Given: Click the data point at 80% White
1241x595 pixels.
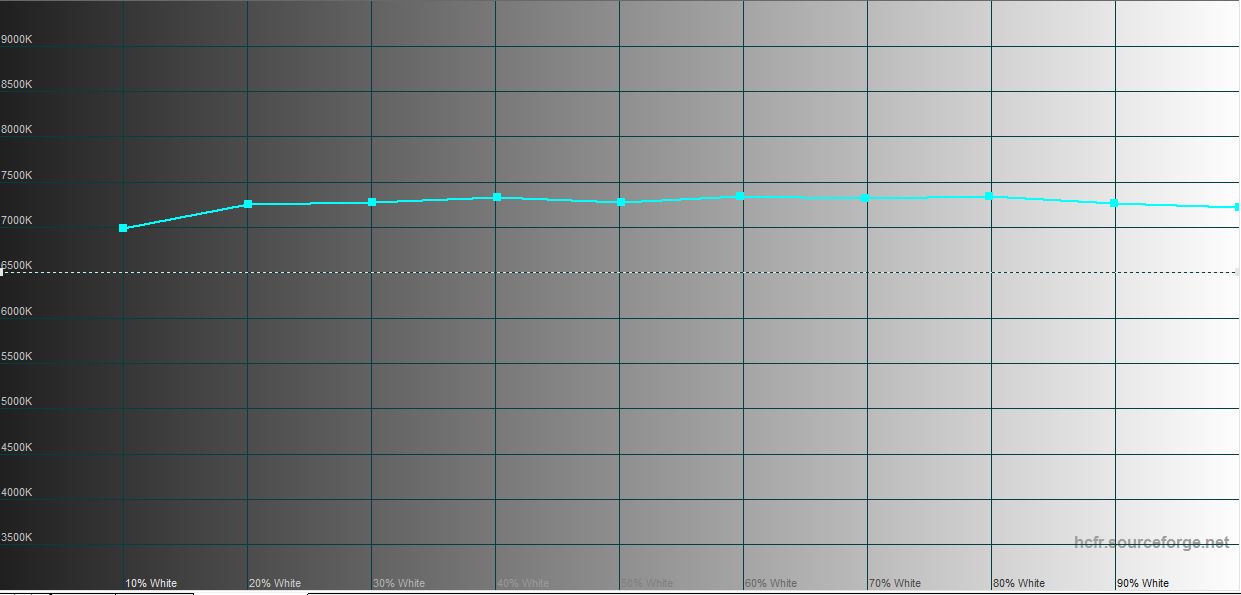Looking at the screenshot, I should (x=989, y=196).
